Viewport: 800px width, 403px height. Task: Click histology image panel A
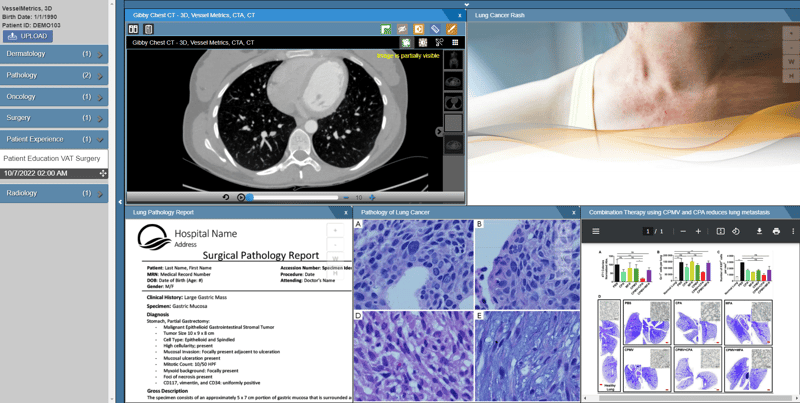pos(414,265)
